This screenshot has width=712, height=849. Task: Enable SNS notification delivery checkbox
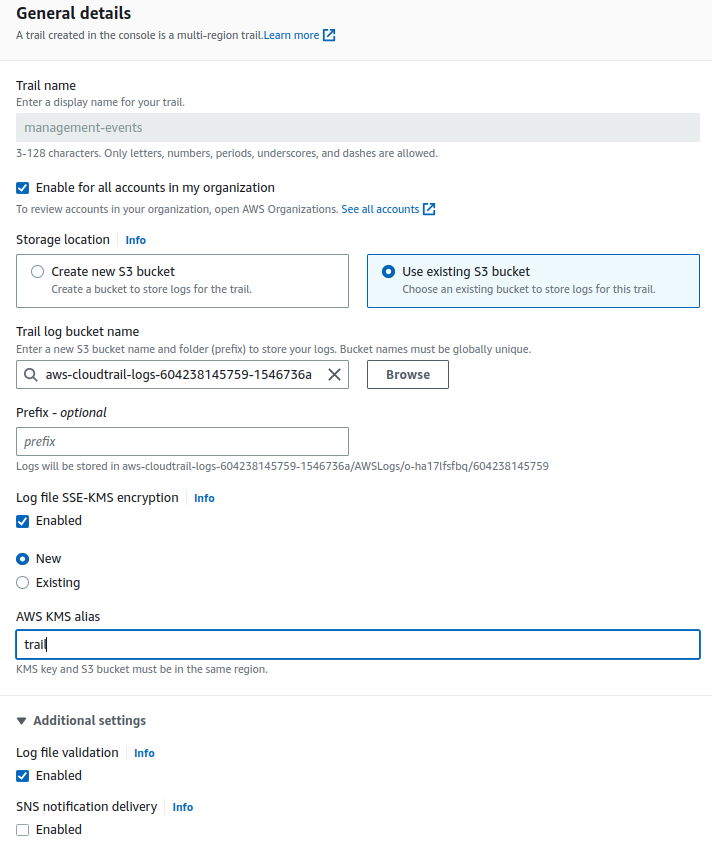tap(23, 829)
